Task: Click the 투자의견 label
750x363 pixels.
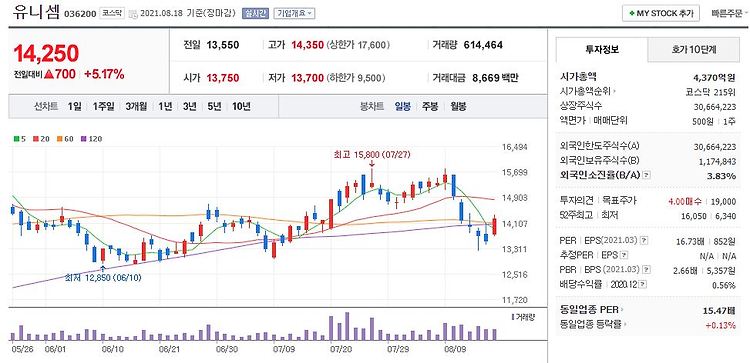Action: point(576,200)
